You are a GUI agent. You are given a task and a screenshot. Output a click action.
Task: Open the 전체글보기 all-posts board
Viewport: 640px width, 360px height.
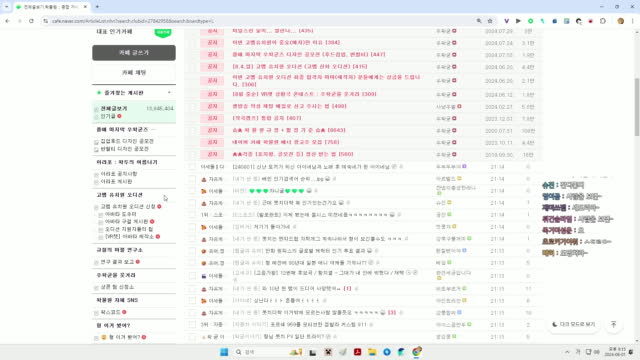pyautogui.click(x=114, y=109)
